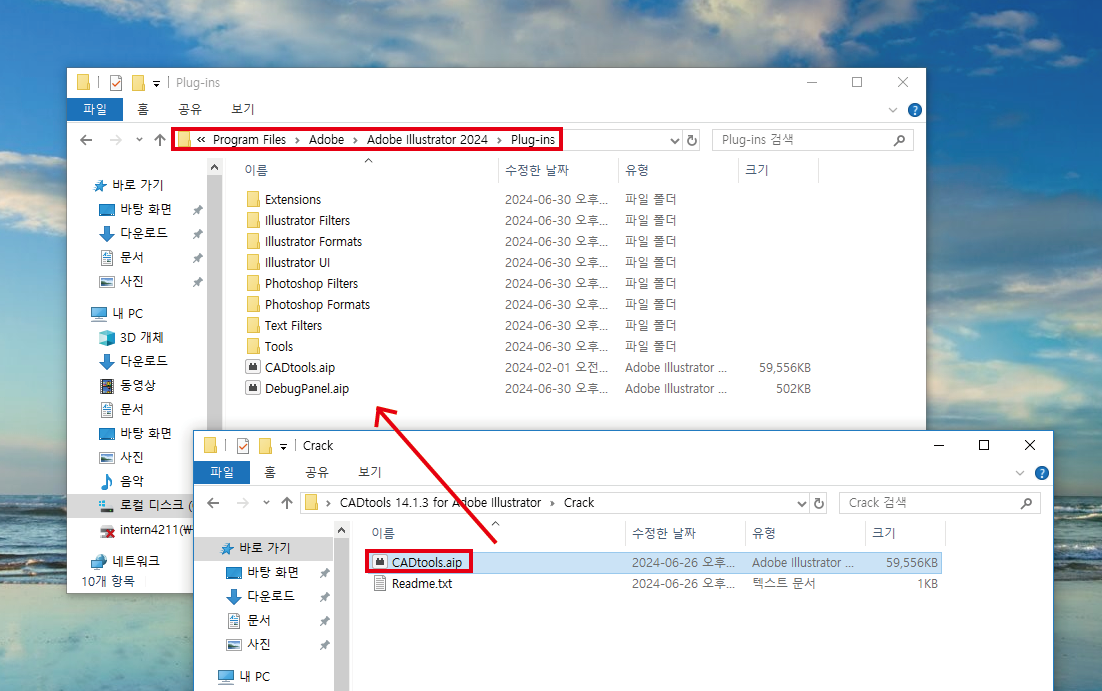Go back in the Crack window

214,503
